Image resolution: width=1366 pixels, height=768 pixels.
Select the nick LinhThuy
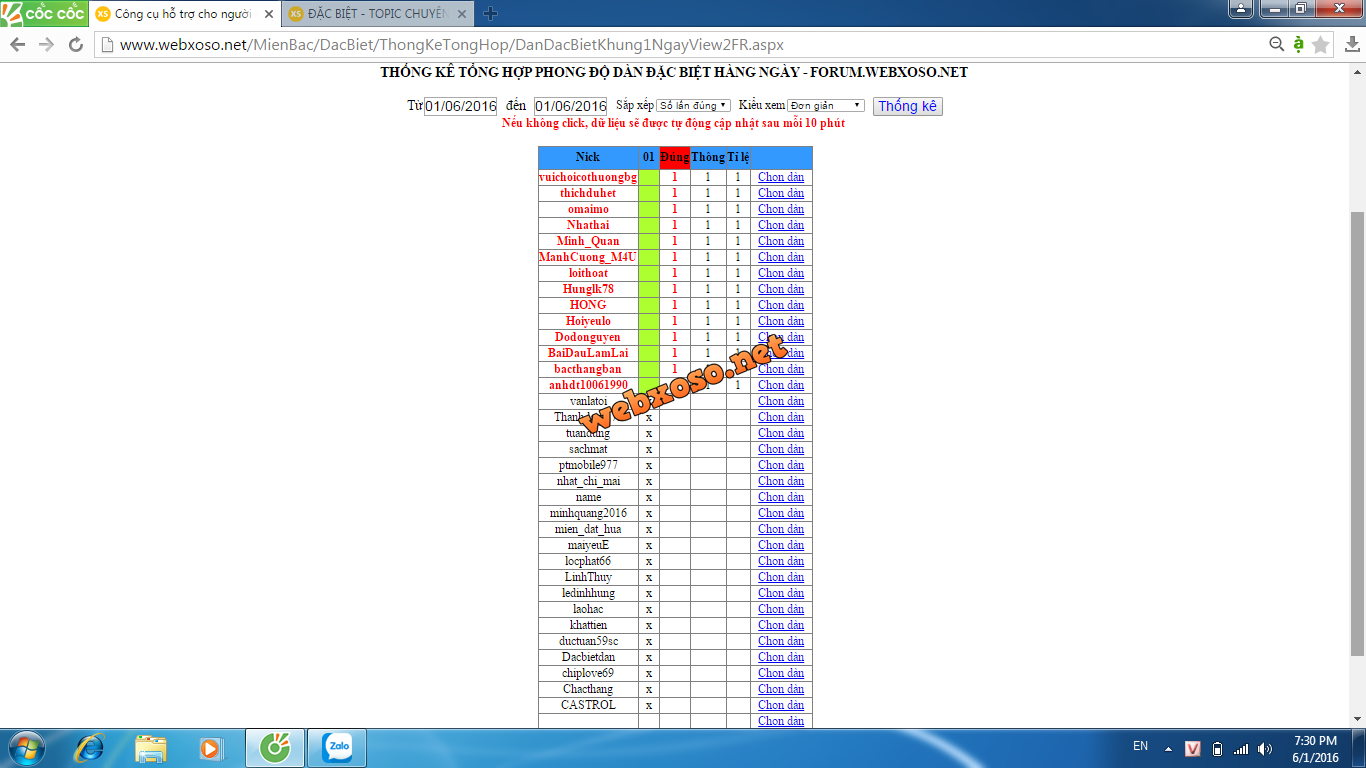(x=588, y=577)
